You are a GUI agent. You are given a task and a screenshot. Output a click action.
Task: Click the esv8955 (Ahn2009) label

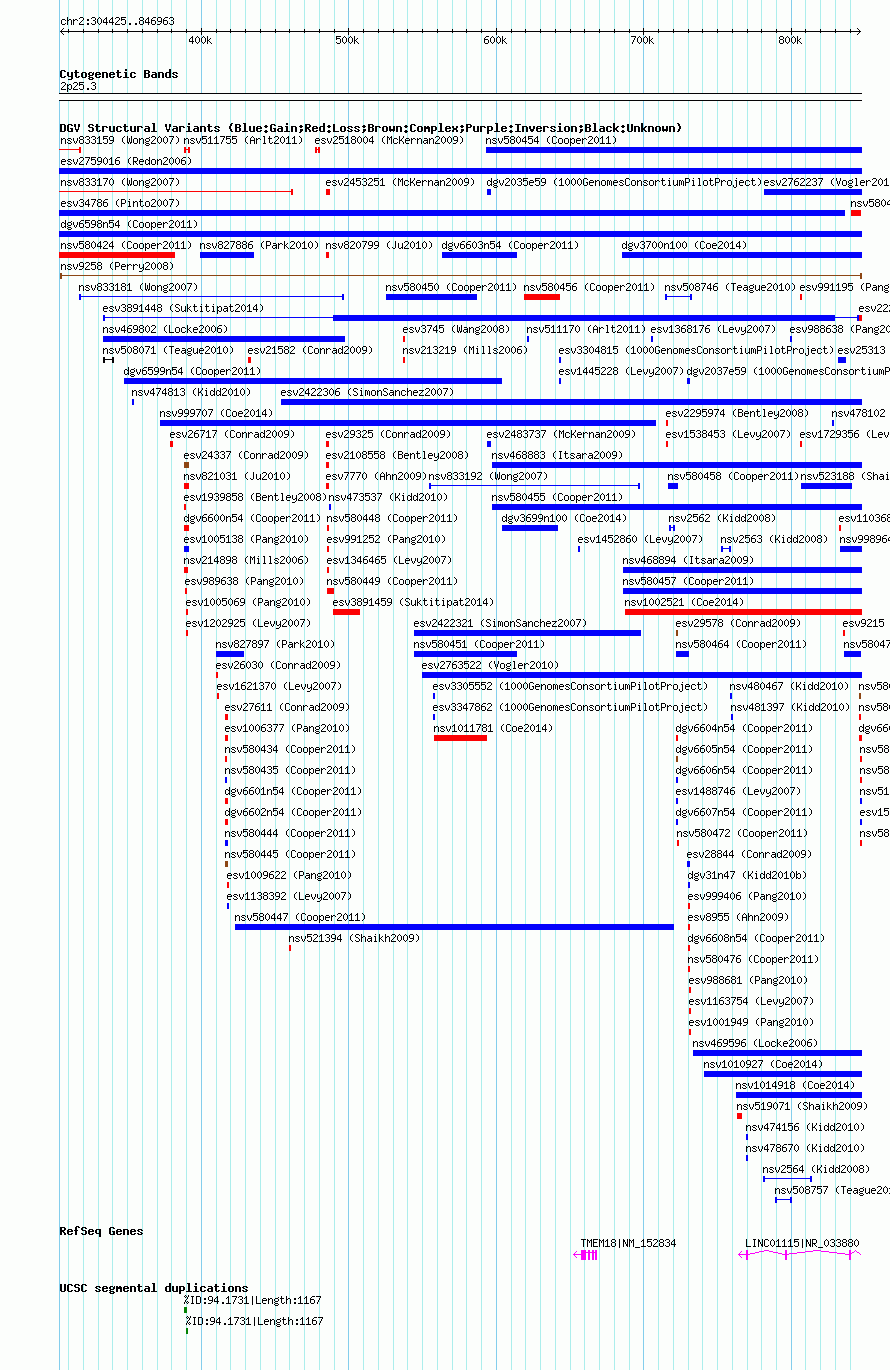738,917
